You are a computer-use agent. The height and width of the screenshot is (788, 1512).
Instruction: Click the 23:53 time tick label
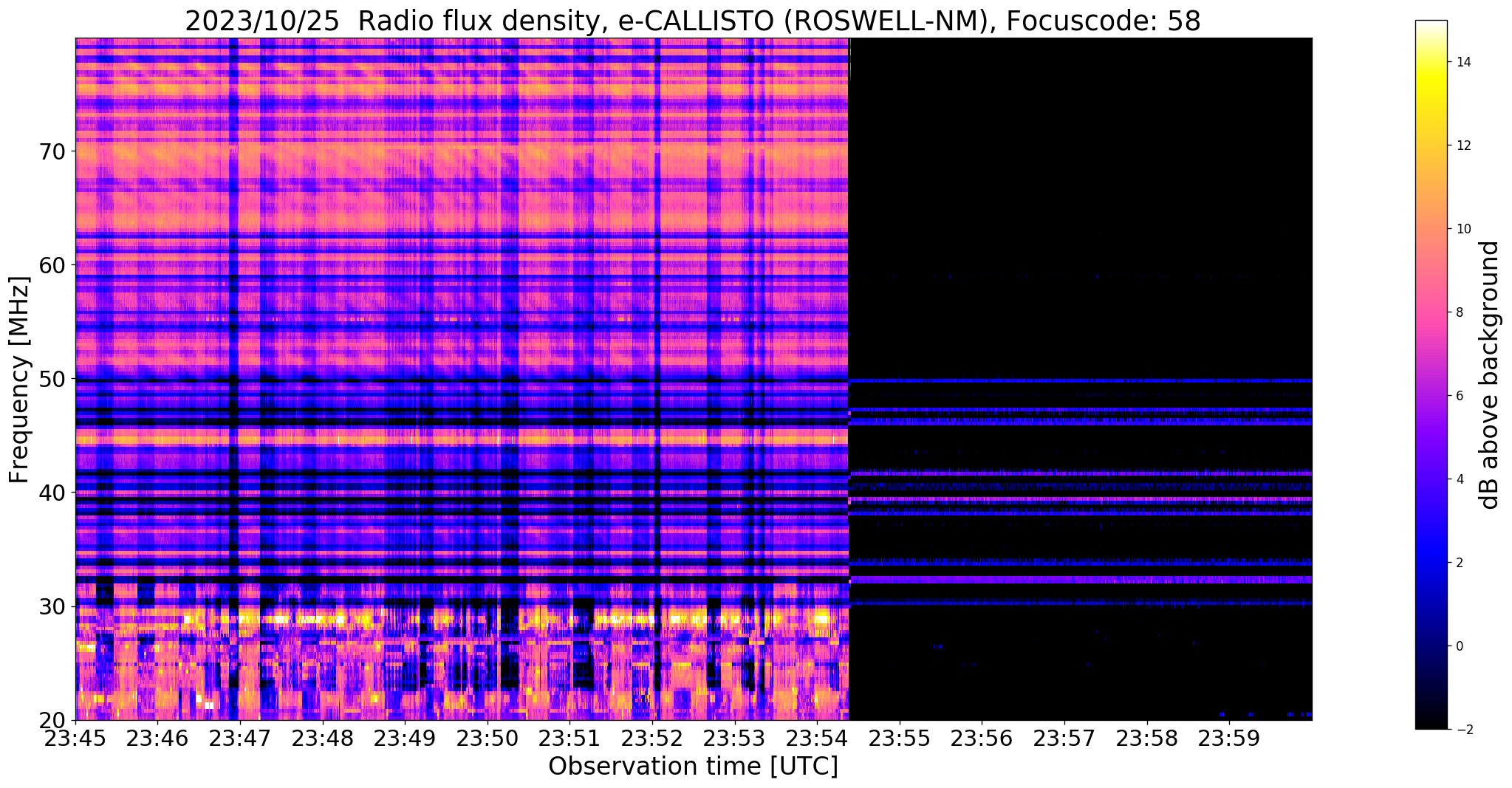(x=735, y=739)
